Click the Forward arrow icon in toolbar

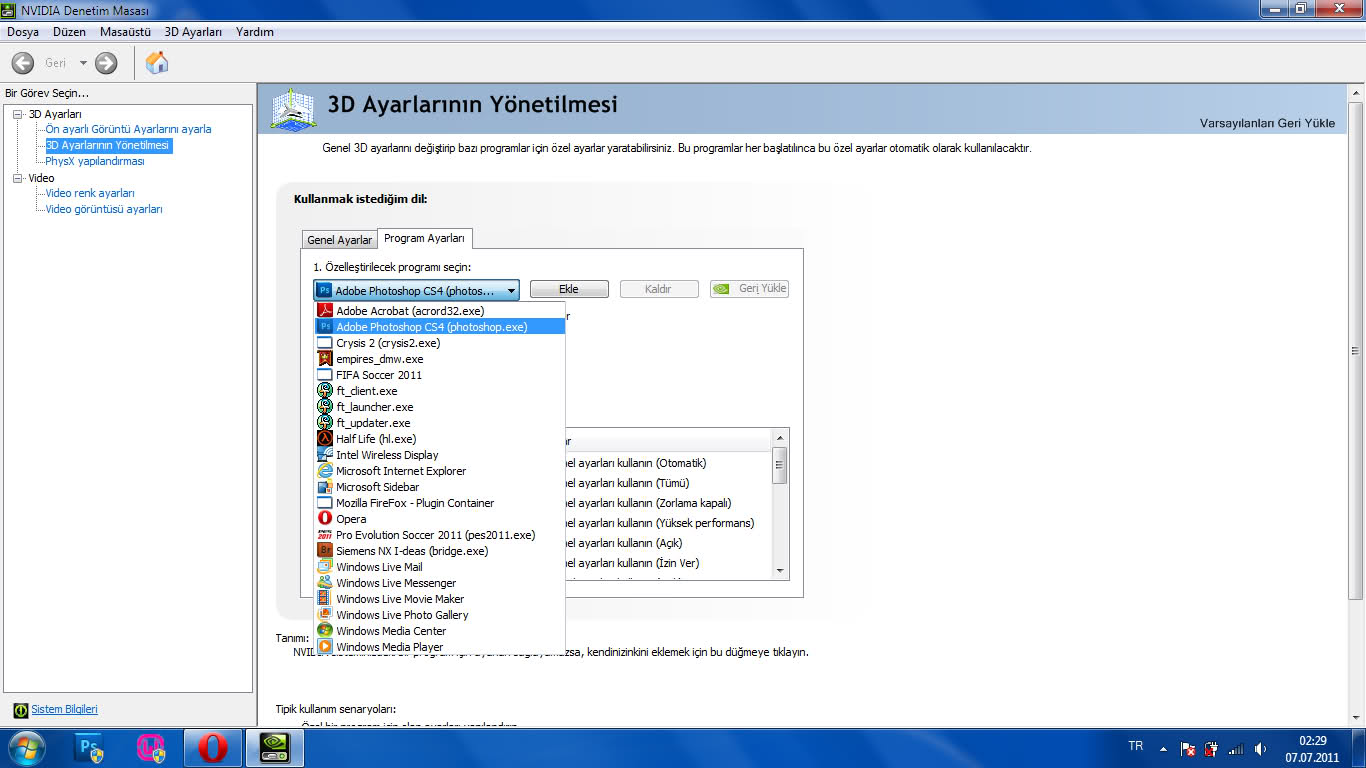106,63
